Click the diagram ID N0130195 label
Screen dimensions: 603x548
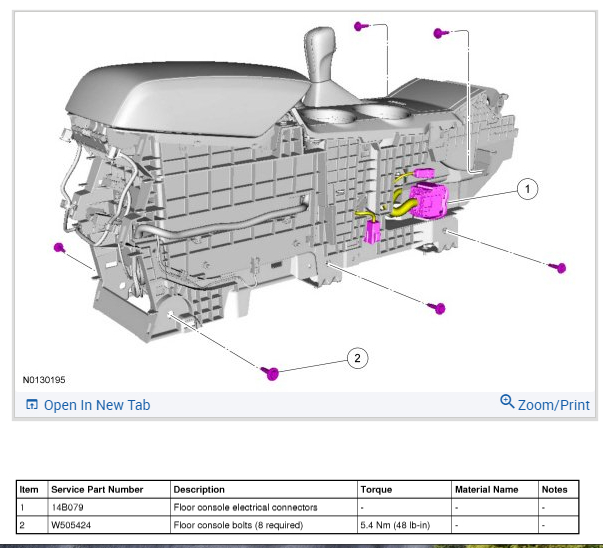tap(44, 380)
